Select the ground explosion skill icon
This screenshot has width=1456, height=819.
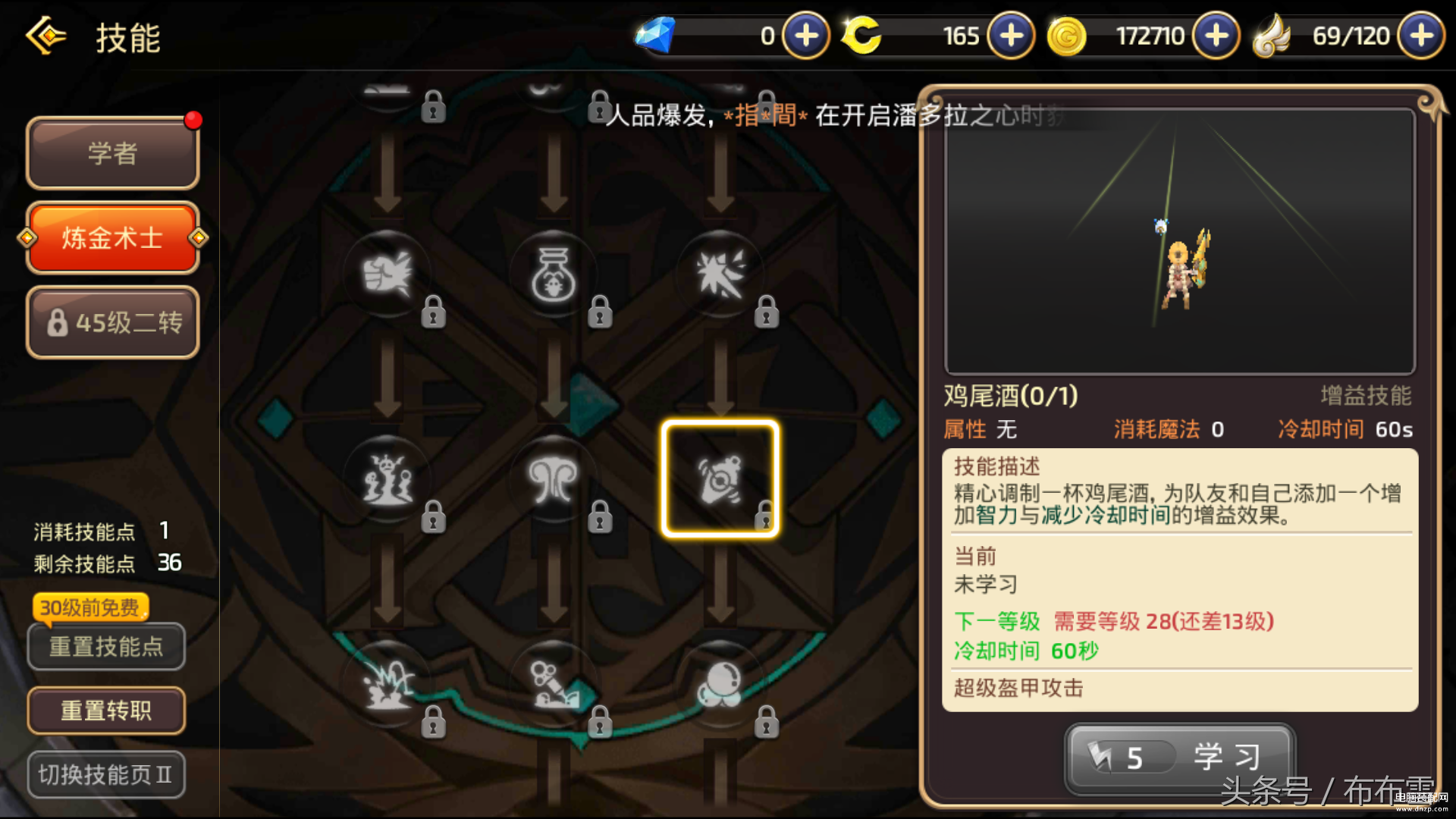click(388, 684)
